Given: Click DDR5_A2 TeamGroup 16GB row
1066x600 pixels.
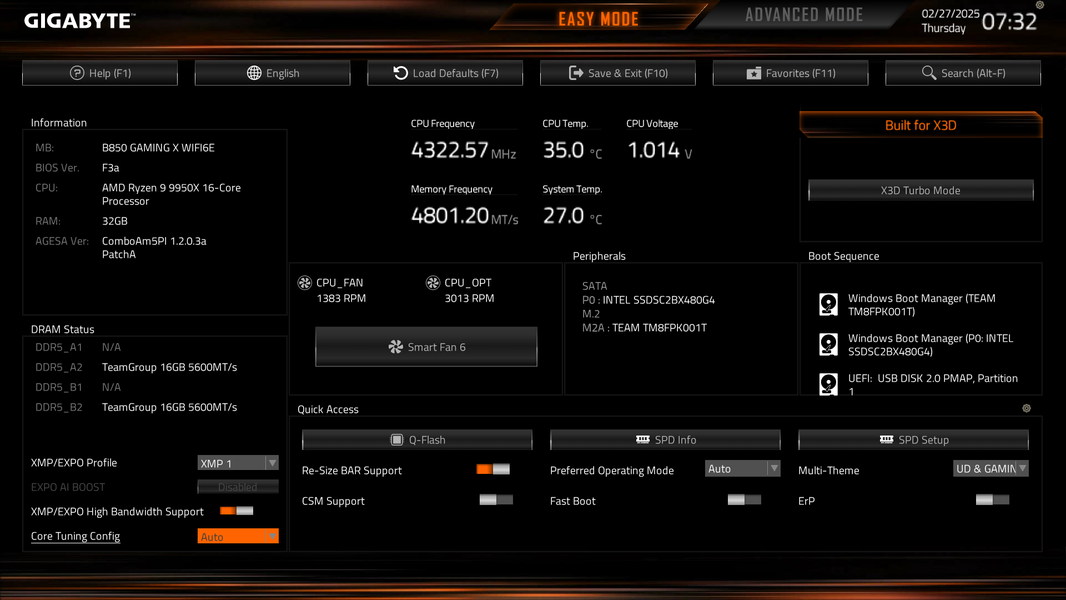Looking at the screenshot, I should click(x=136, y=367).
